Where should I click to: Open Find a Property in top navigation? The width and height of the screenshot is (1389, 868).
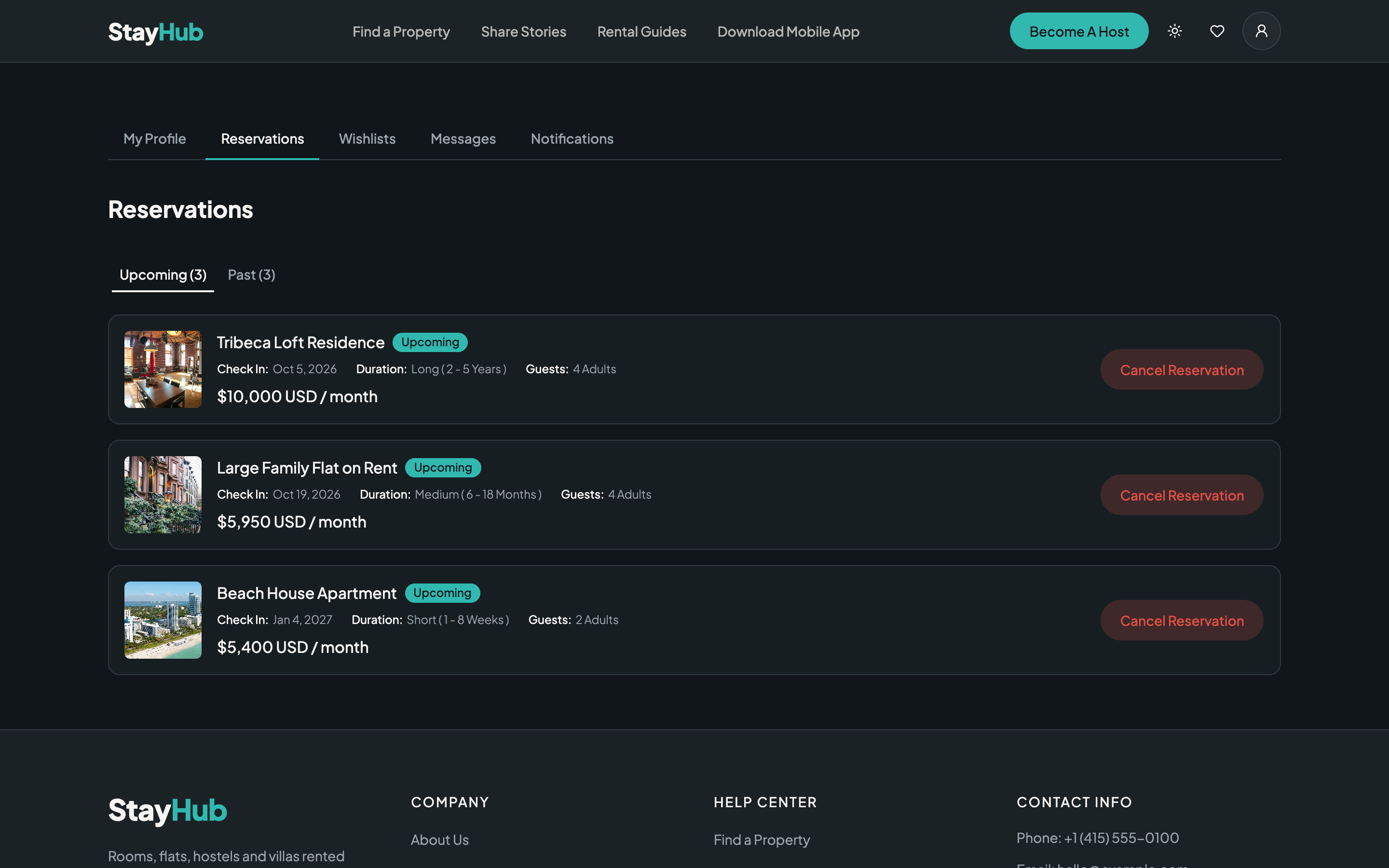click(401, 31)
